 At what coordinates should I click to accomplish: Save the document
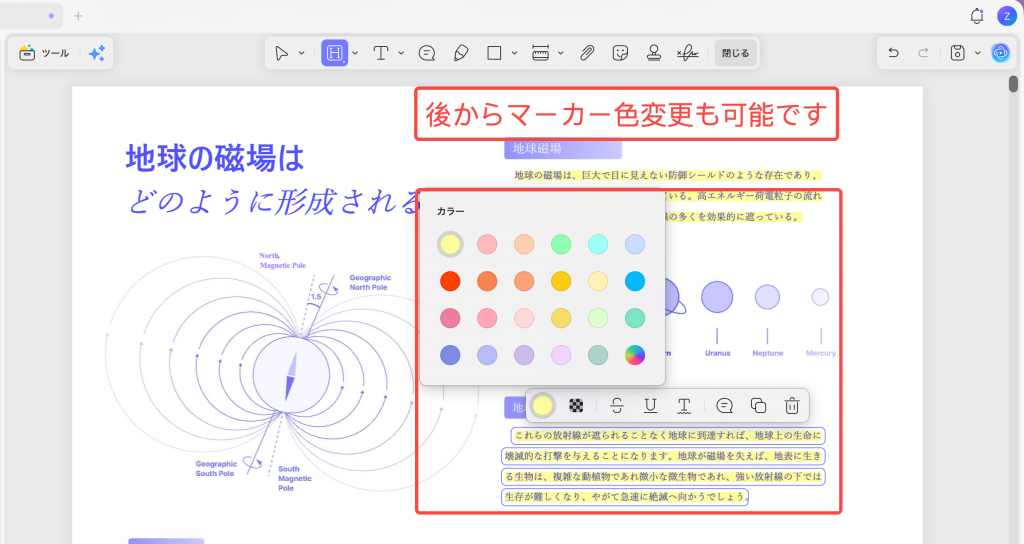pyautogui.click(x=957, y=53)
